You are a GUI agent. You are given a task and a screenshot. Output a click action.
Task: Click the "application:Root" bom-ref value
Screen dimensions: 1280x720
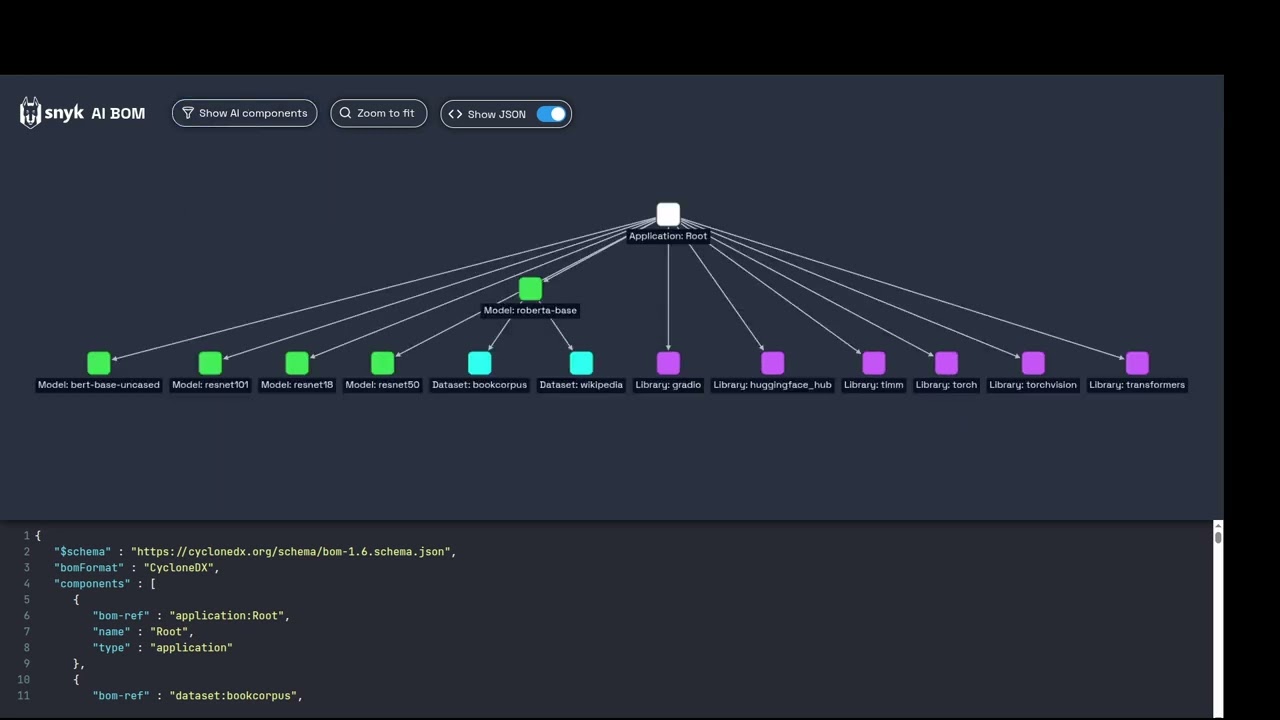(x=229, y=616)
